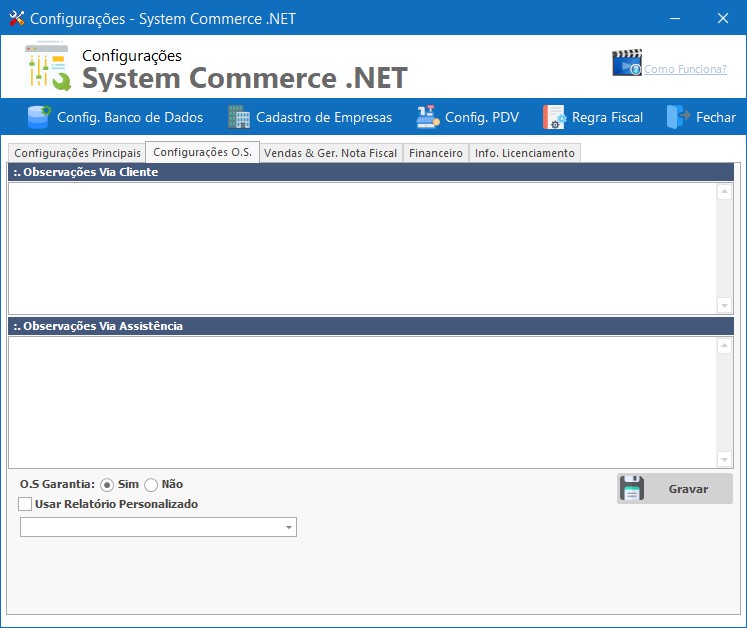The width and height of the screenshot is (747, 628).
Task: Click the Cadastro de Empresas building icon
Action: click(239, 117)
